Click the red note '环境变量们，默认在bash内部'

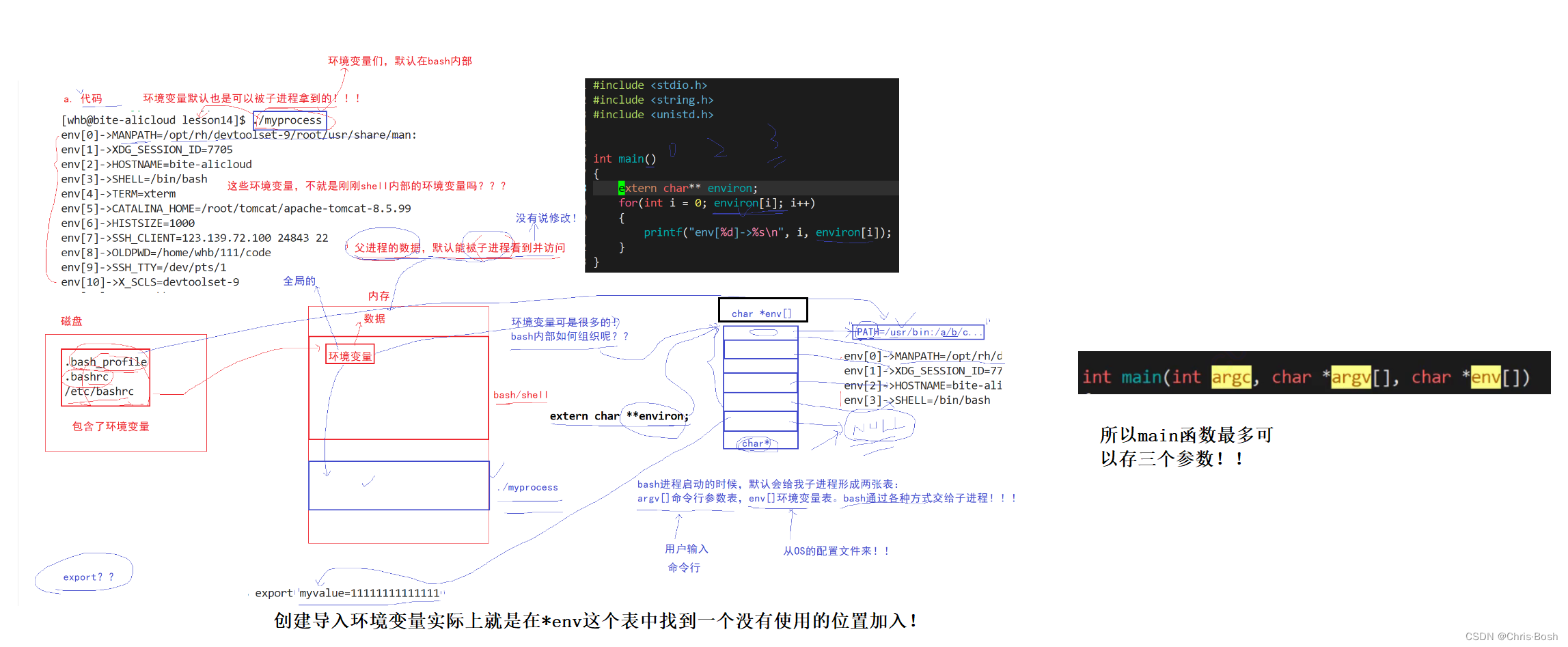[400, 61]
